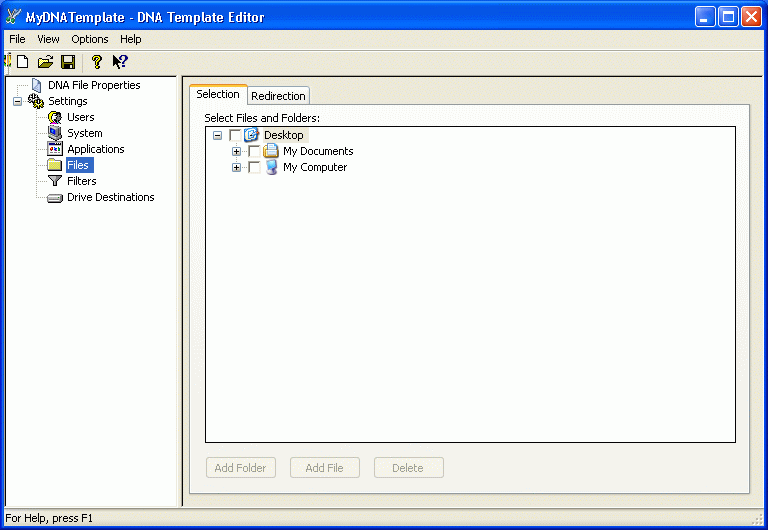The image size is (768, 530).
Task: Select DNA File Properties tree item
Action: click(x=94, y=85)
